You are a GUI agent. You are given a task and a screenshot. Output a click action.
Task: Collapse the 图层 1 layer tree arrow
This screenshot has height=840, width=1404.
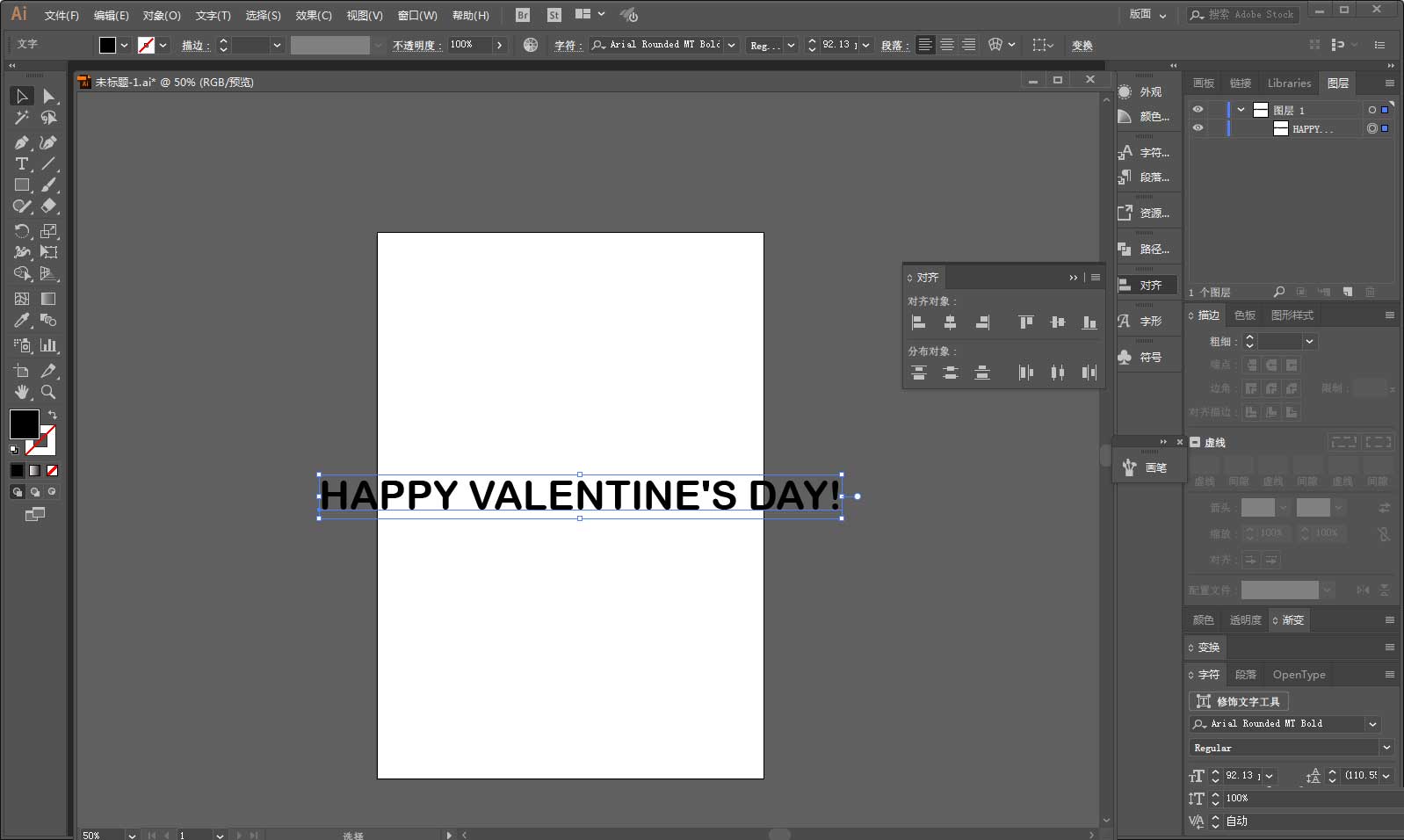pyautogui.click(x=1241, y=110)
